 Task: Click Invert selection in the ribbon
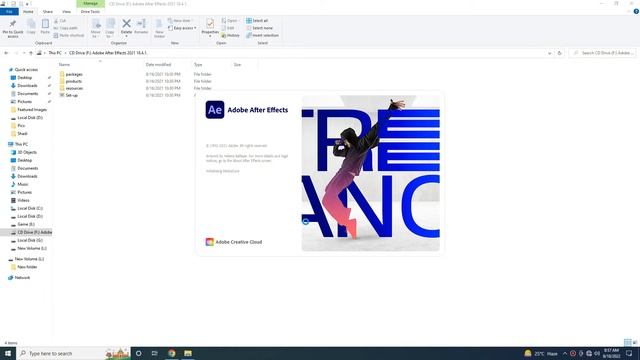tap(262, 36)
